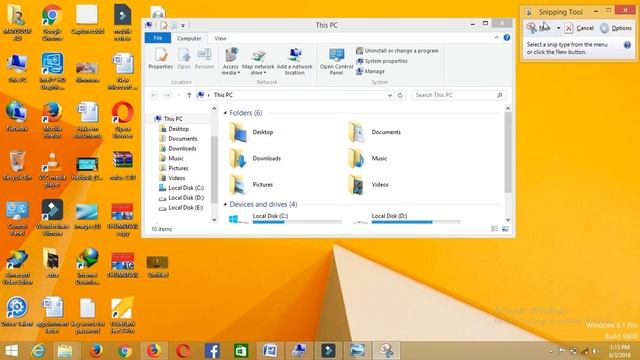Select the Music folder in main pane

click(x=367, y=158)
